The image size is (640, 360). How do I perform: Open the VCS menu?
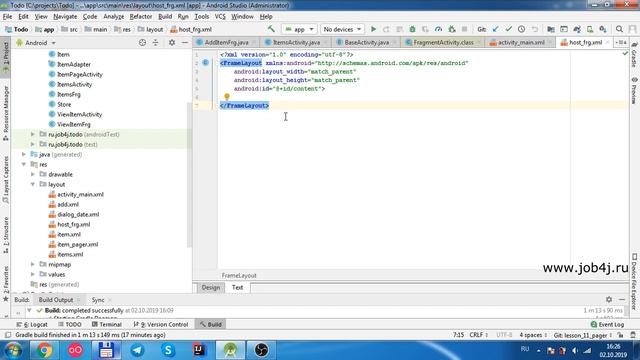pos(220,17)
